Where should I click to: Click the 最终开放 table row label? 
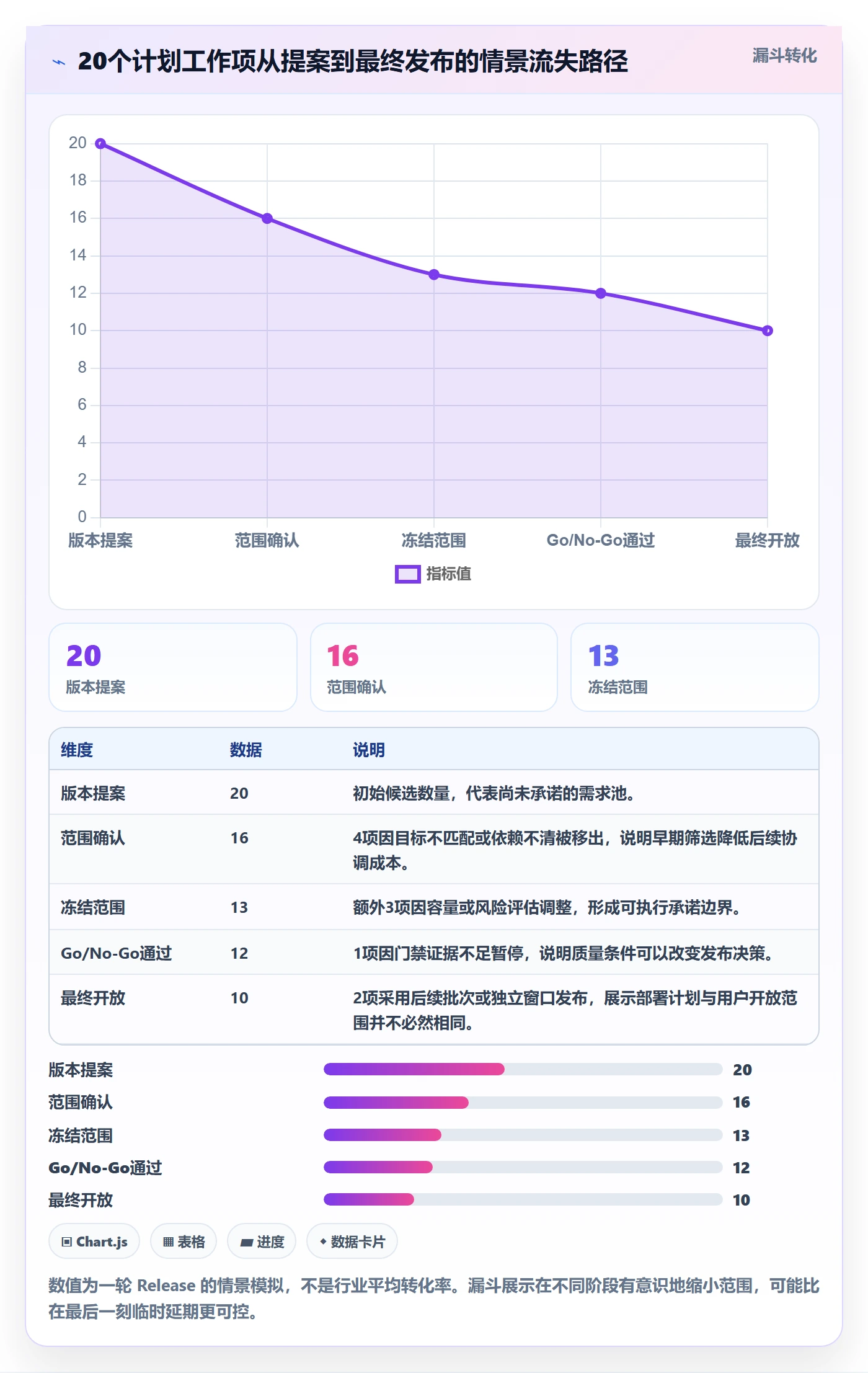click(93, 998)
